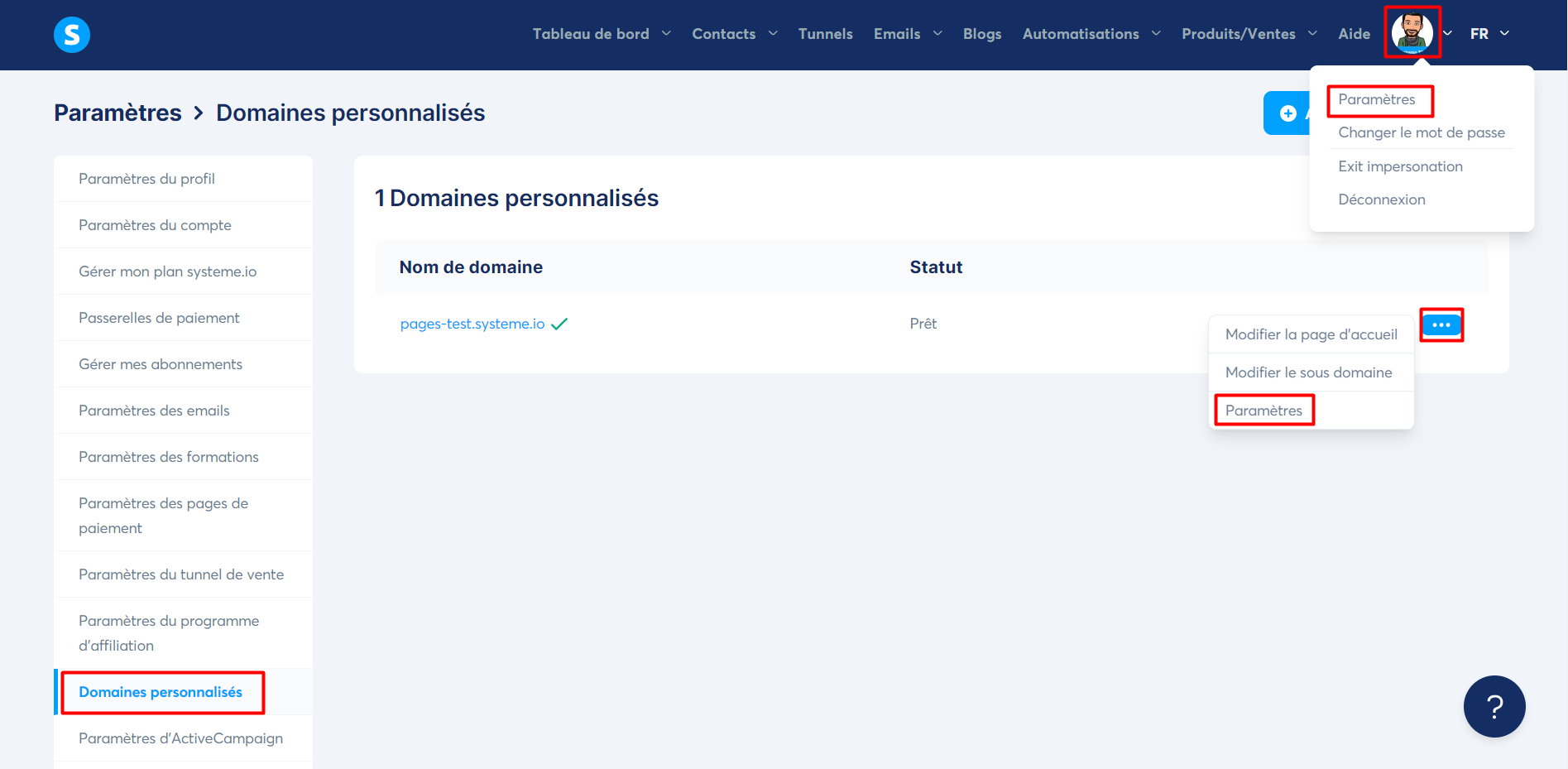The image size is (1568, 769).
Task: Open Passerelles de paiement settings
Action: pos(183,318)
